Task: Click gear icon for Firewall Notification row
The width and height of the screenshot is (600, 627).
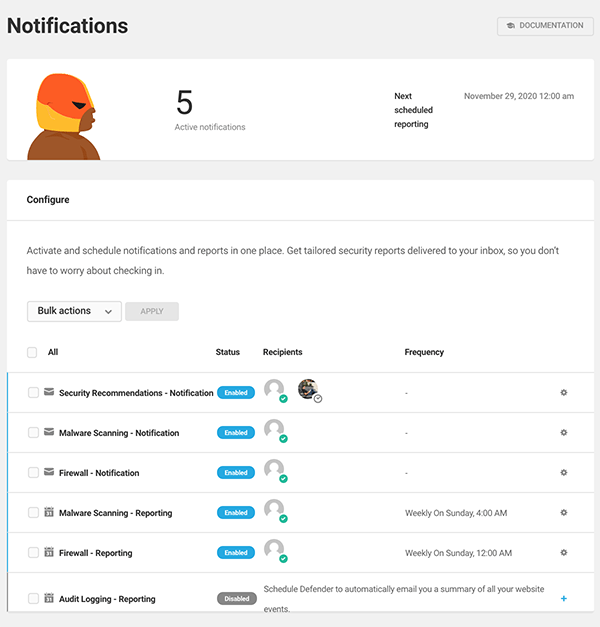Action: pyautogui.click(x=564, y=473)
